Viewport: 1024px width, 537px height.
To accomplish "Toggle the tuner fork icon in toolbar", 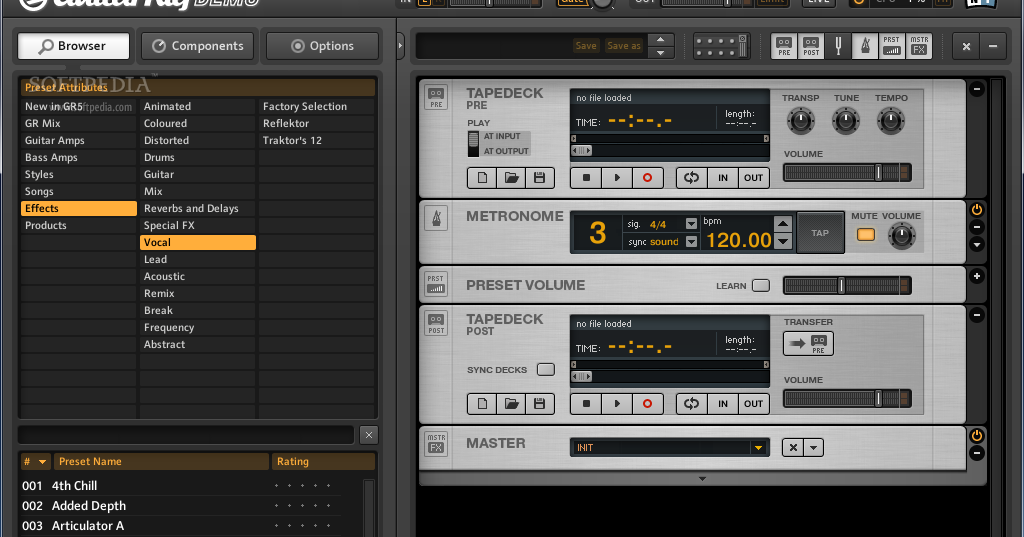I will 838,46.
